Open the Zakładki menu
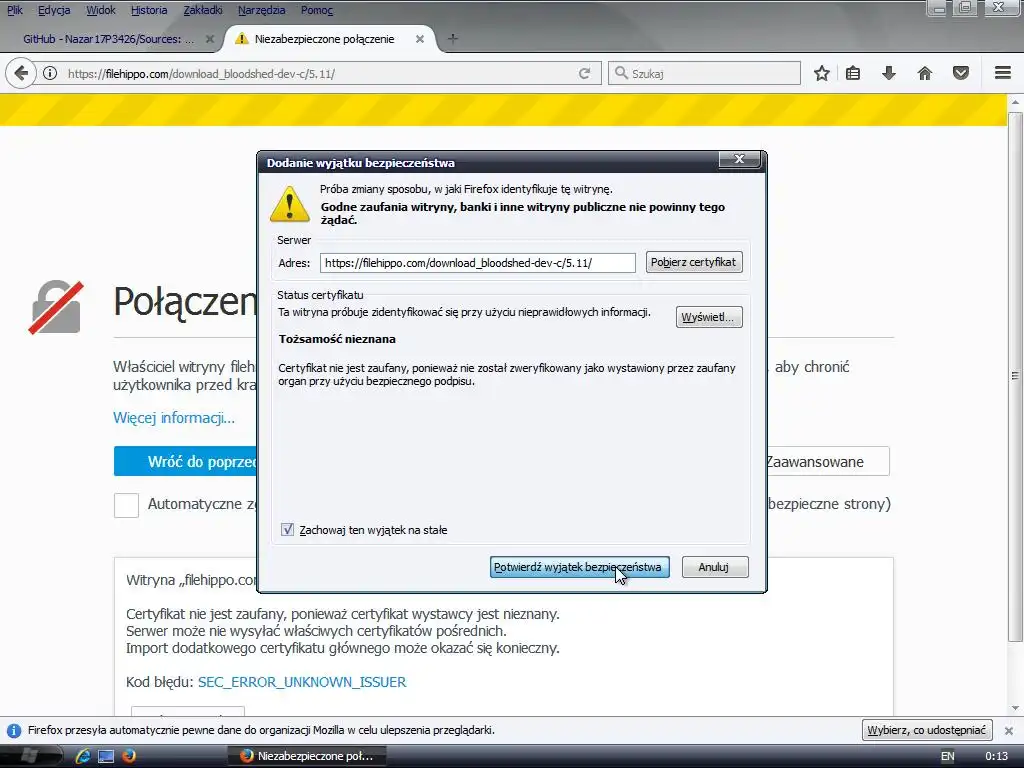The width and height of the screenshot is (1024, 768). (202, 10)
